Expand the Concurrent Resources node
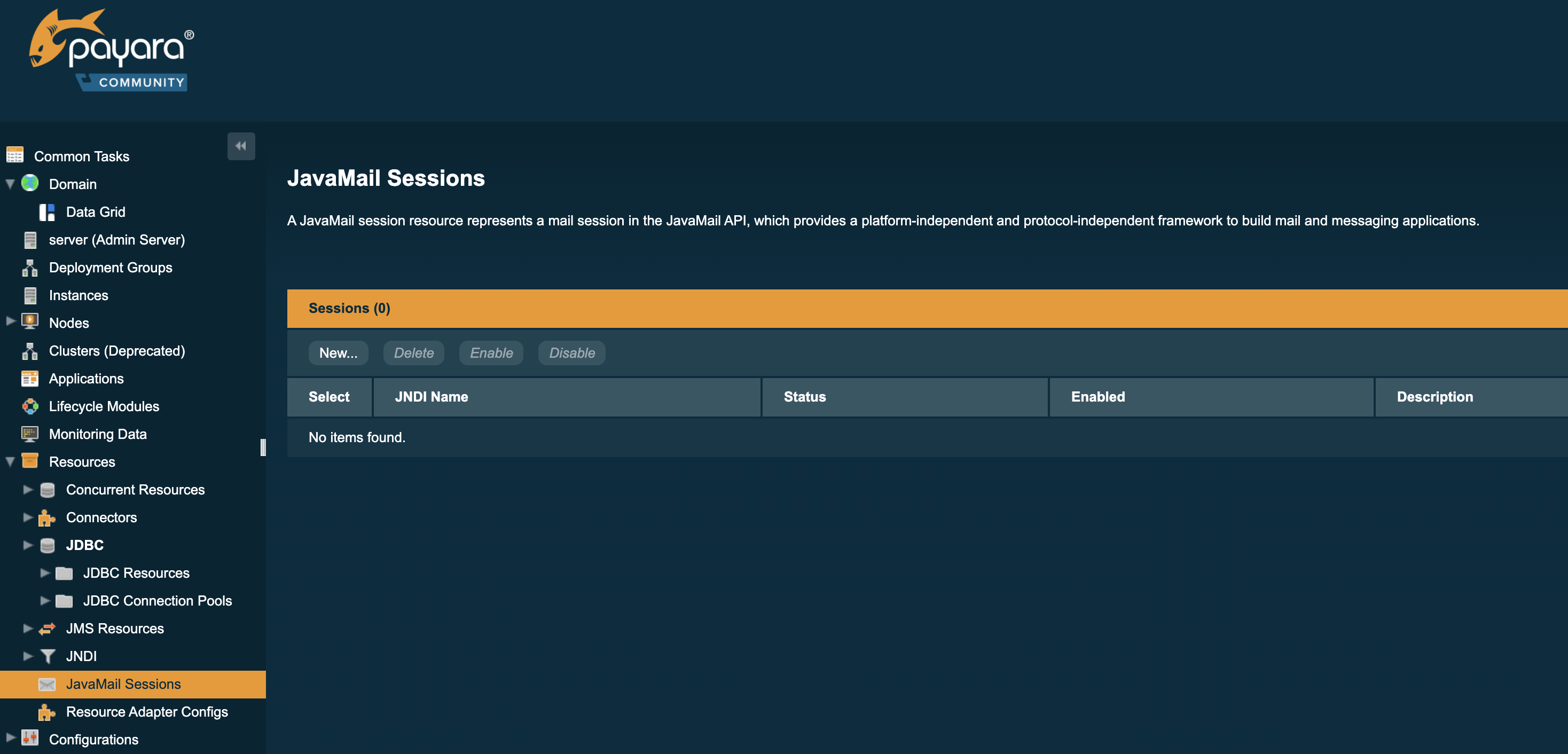Viewport: 1568px width, 754px height. coord(27,489)
